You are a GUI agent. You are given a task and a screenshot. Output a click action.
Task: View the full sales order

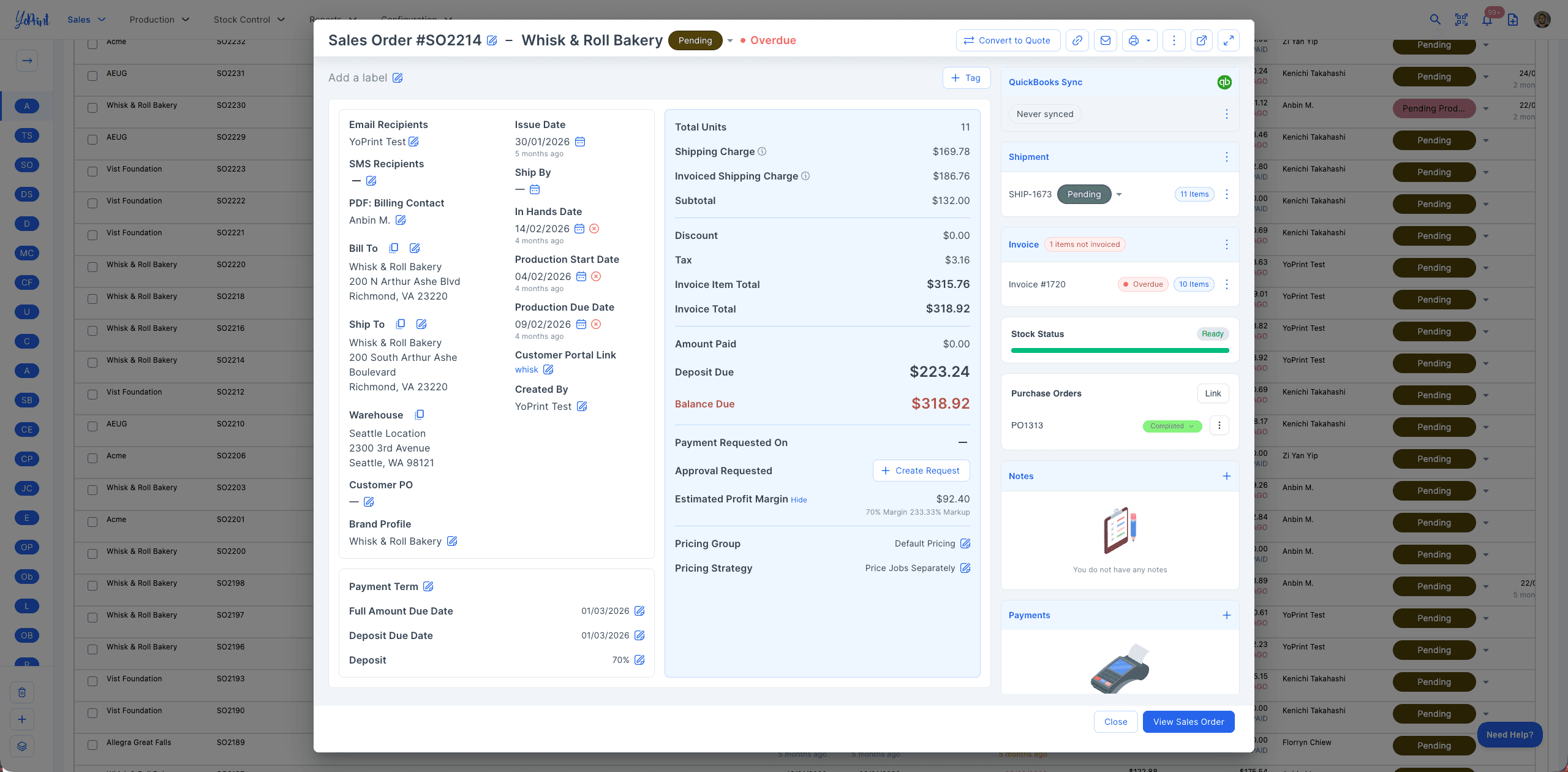[1188, 722]
